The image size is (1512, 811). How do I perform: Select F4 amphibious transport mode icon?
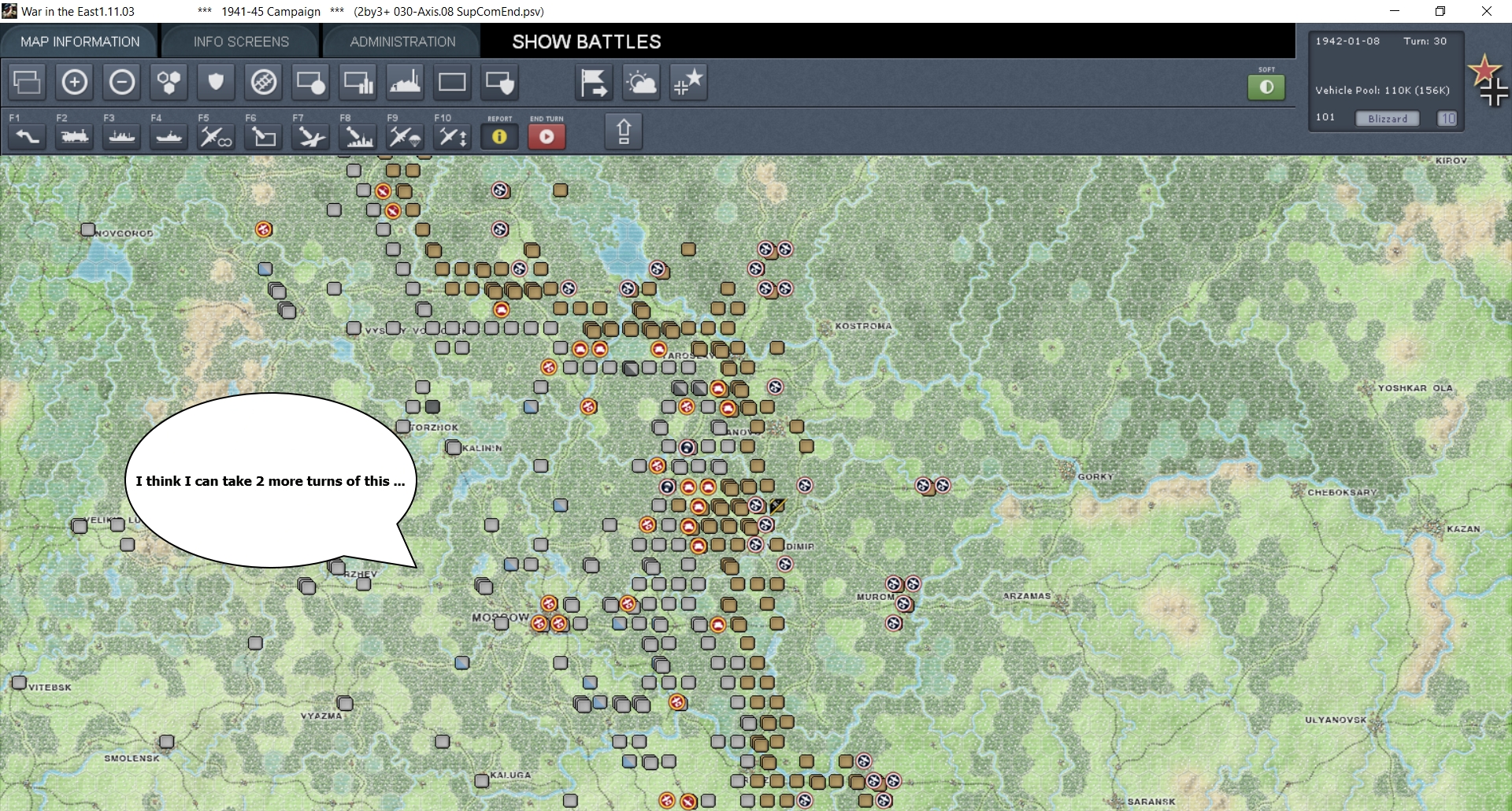click(x=169, y=136)
